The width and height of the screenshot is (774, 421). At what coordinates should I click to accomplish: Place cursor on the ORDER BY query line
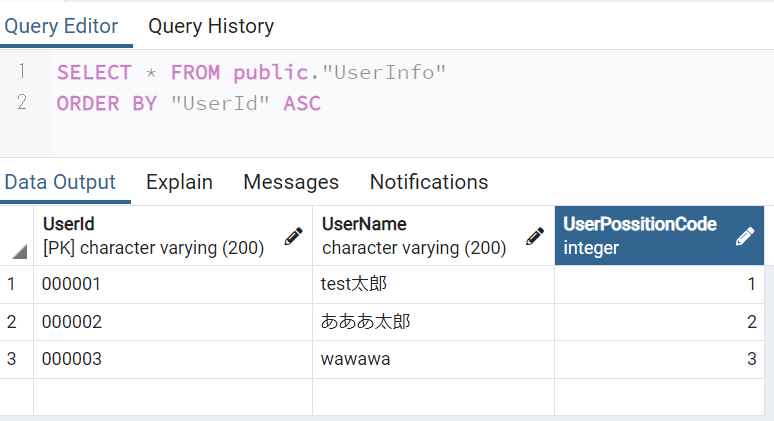click(189, 103)
